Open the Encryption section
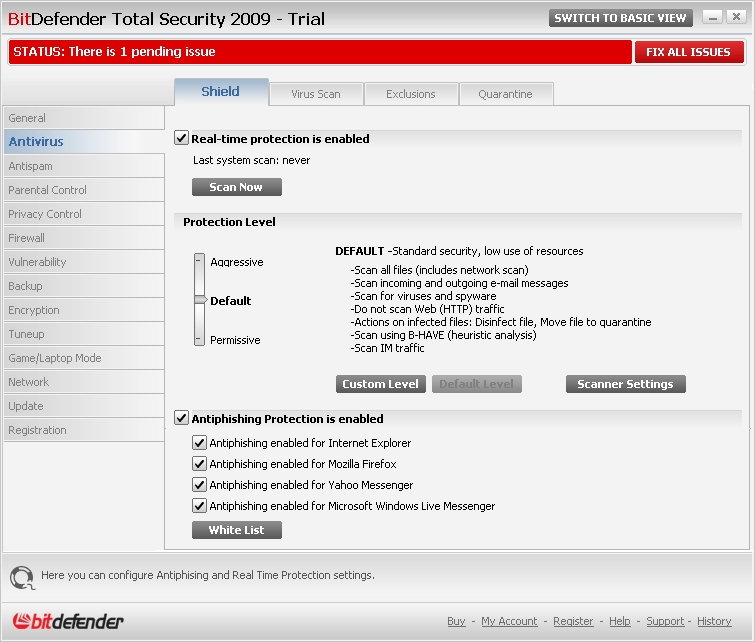This screenshot has width=755, height=642. coord(84,310)
